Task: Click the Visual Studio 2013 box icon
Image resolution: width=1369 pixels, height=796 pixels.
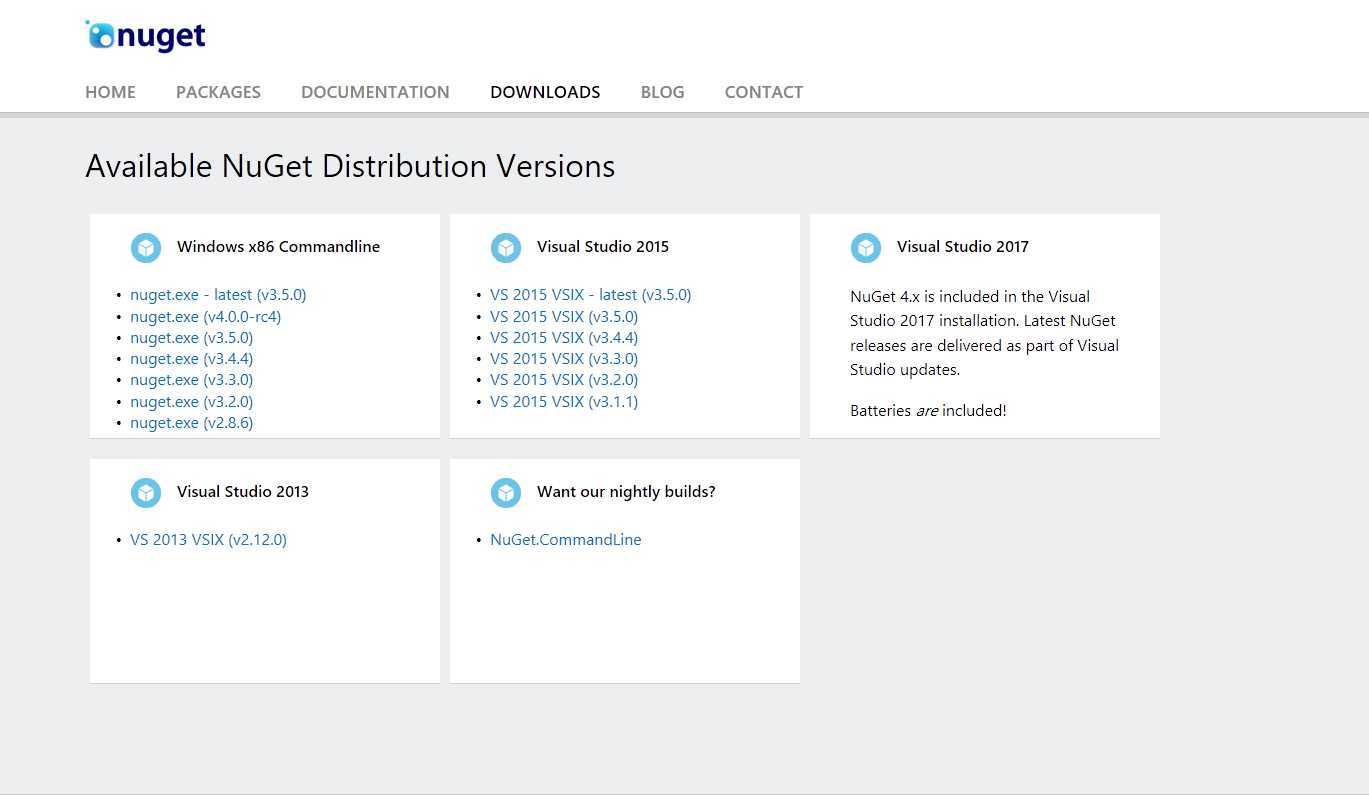Action: (146, 492)
